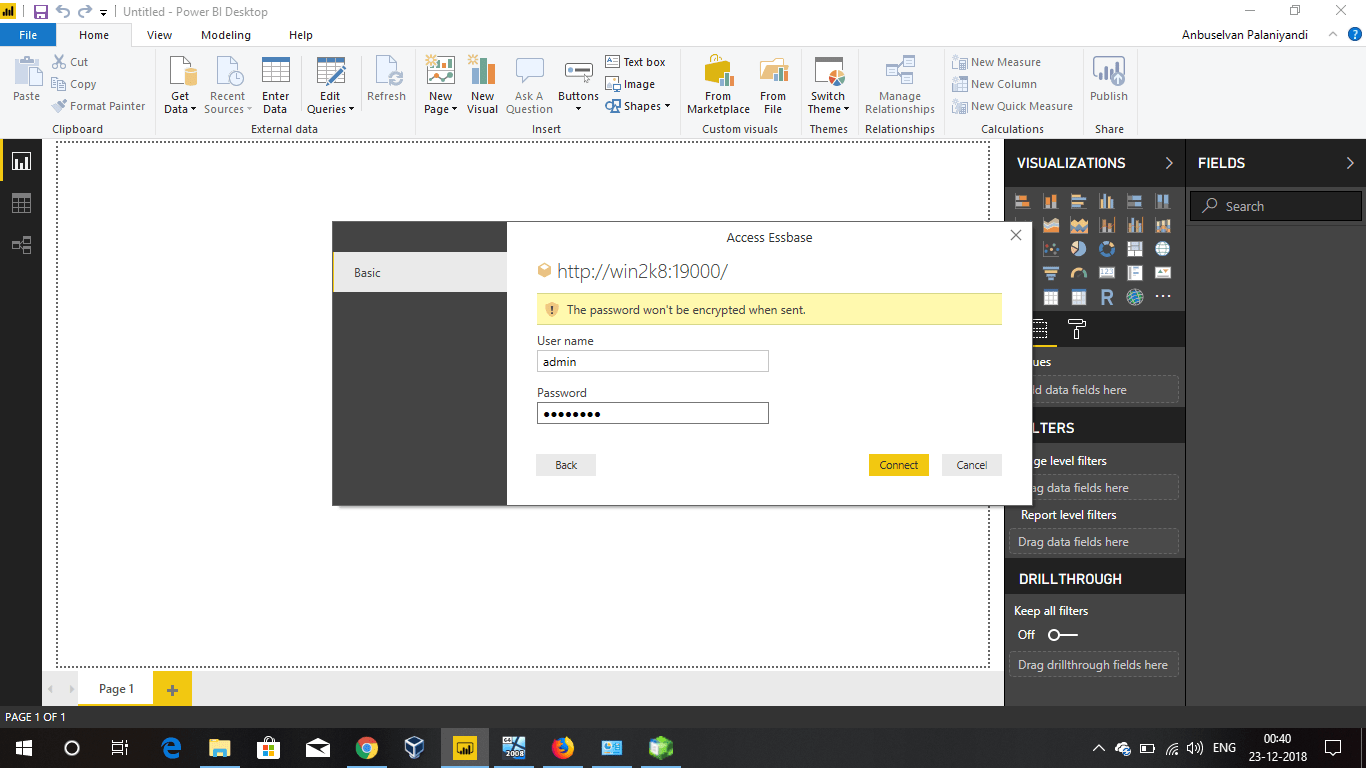Import more custom visuals (ellipsis)
This screenshot has width=1366, height=768.
tap(1163, 297)
